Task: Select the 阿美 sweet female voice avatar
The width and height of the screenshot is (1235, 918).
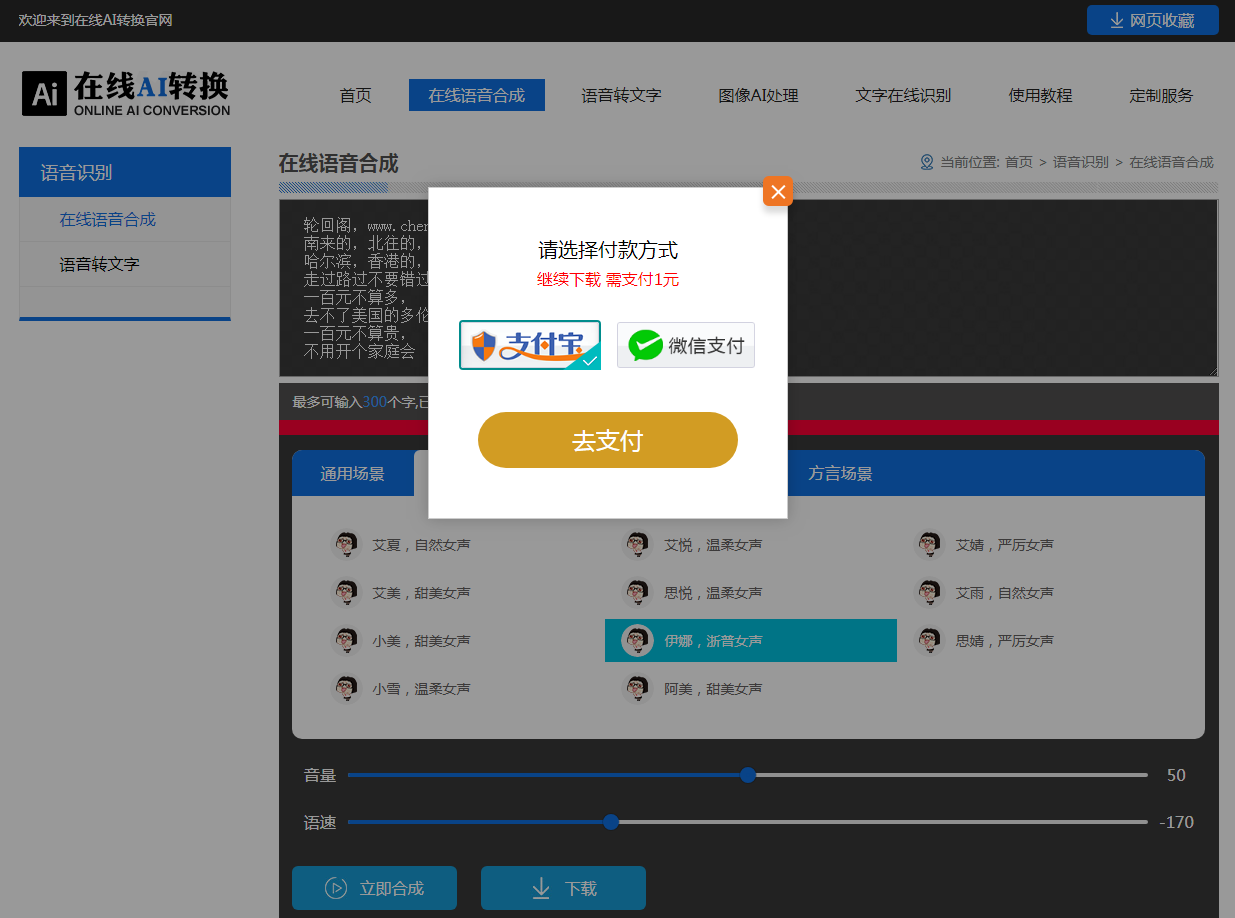Action: pyautogui.click(x=638, y=689)
